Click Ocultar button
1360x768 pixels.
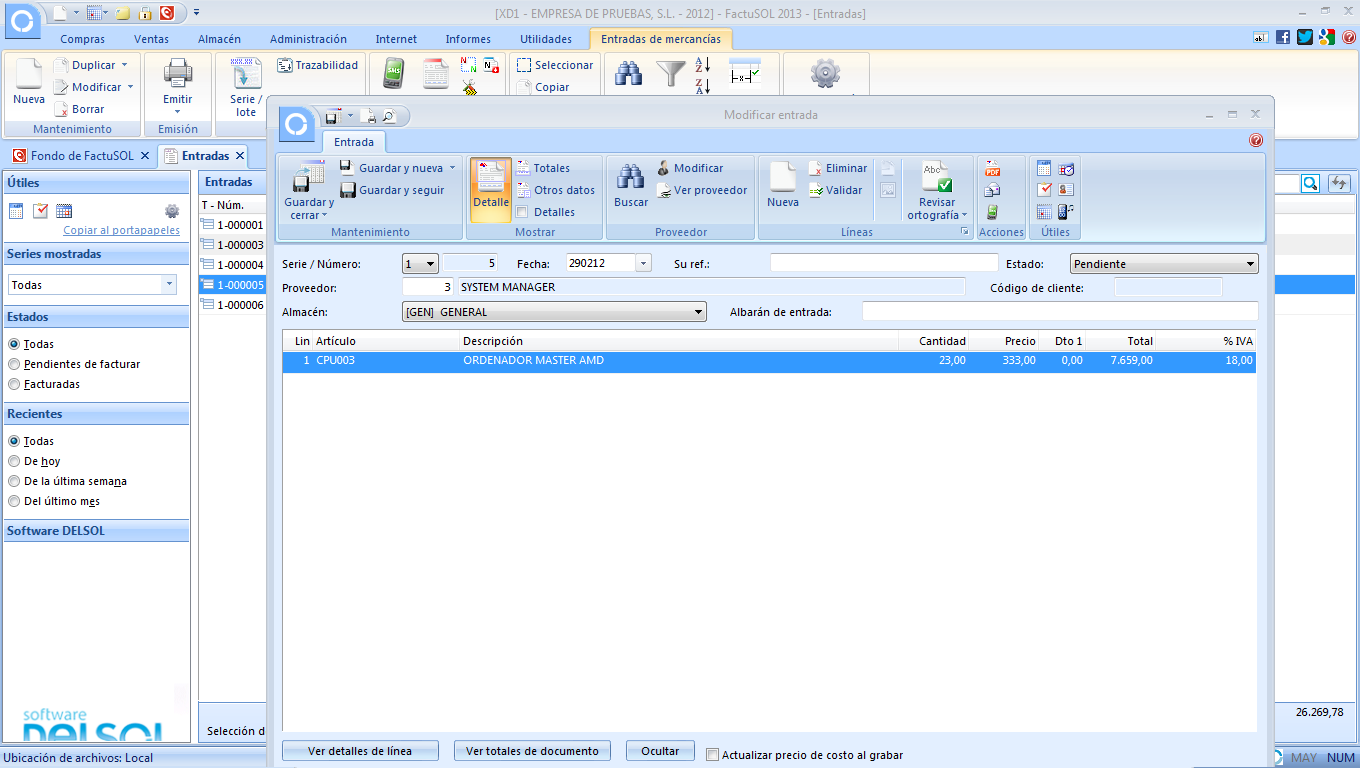click(x=660, y=751)
